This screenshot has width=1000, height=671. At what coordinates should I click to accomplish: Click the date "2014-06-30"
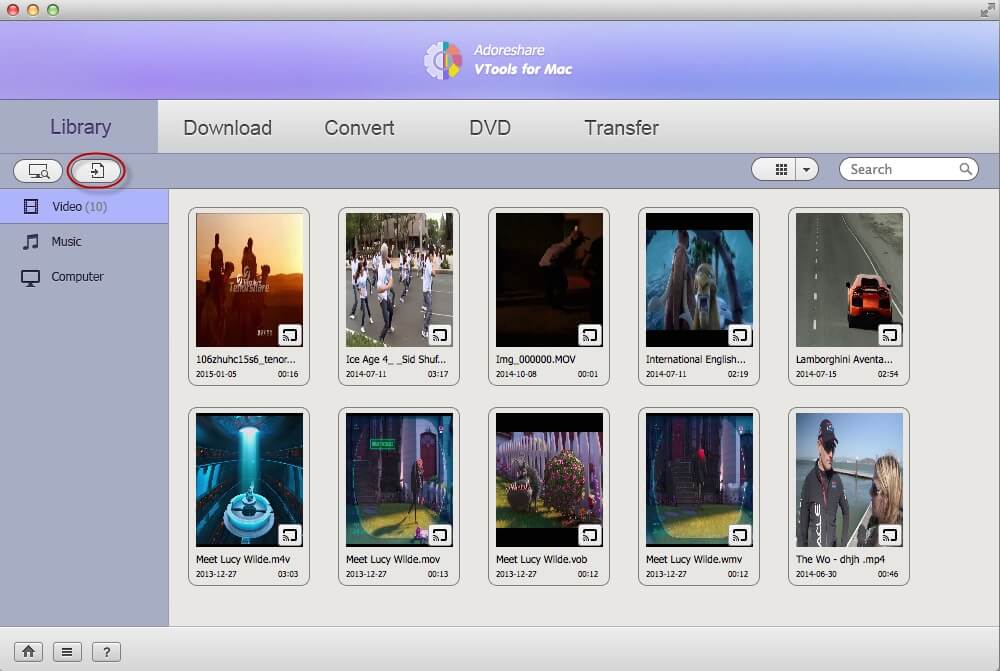(816, 575)
